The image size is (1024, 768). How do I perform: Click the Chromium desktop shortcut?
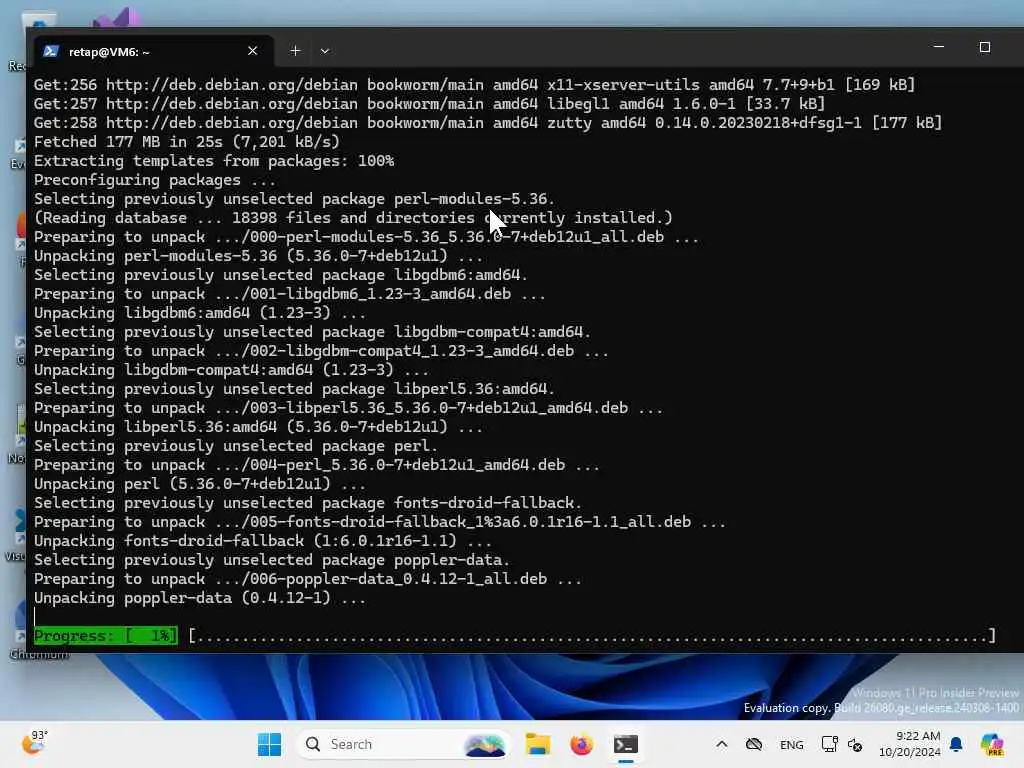[20, 630]
